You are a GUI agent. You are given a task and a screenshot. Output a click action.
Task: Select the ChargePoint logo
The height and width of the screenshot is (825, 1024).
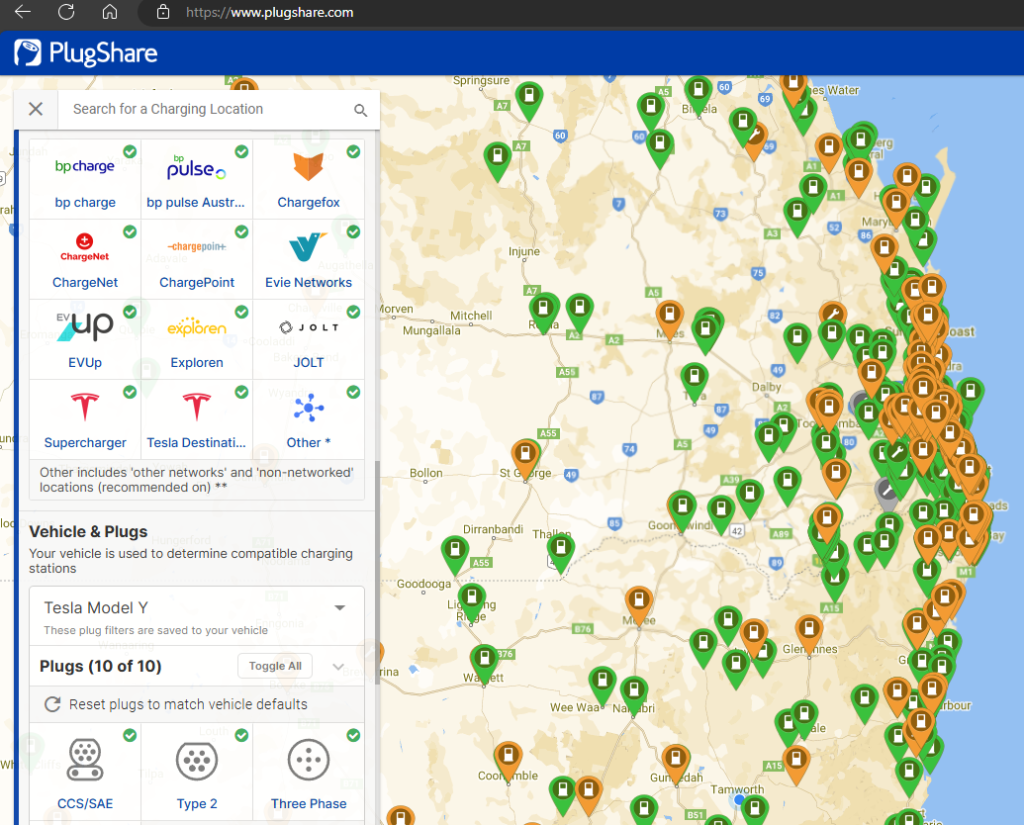197,247
